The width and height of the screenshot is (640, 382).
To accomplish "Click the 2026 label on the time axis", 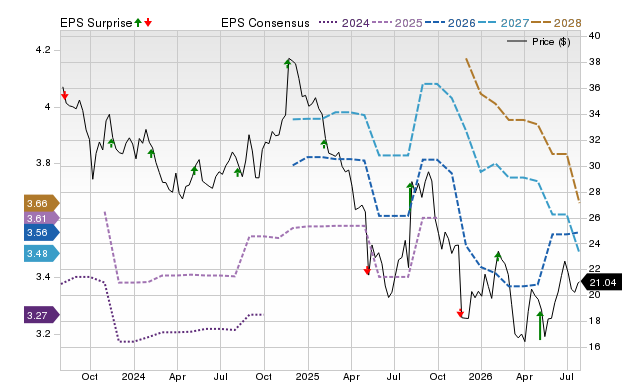I will [480, 376].
